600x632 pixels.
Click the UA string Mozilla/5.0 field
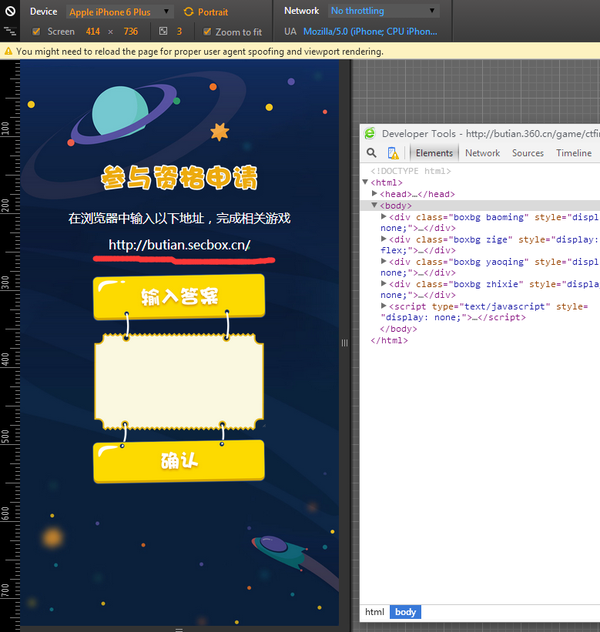[370, 31]
